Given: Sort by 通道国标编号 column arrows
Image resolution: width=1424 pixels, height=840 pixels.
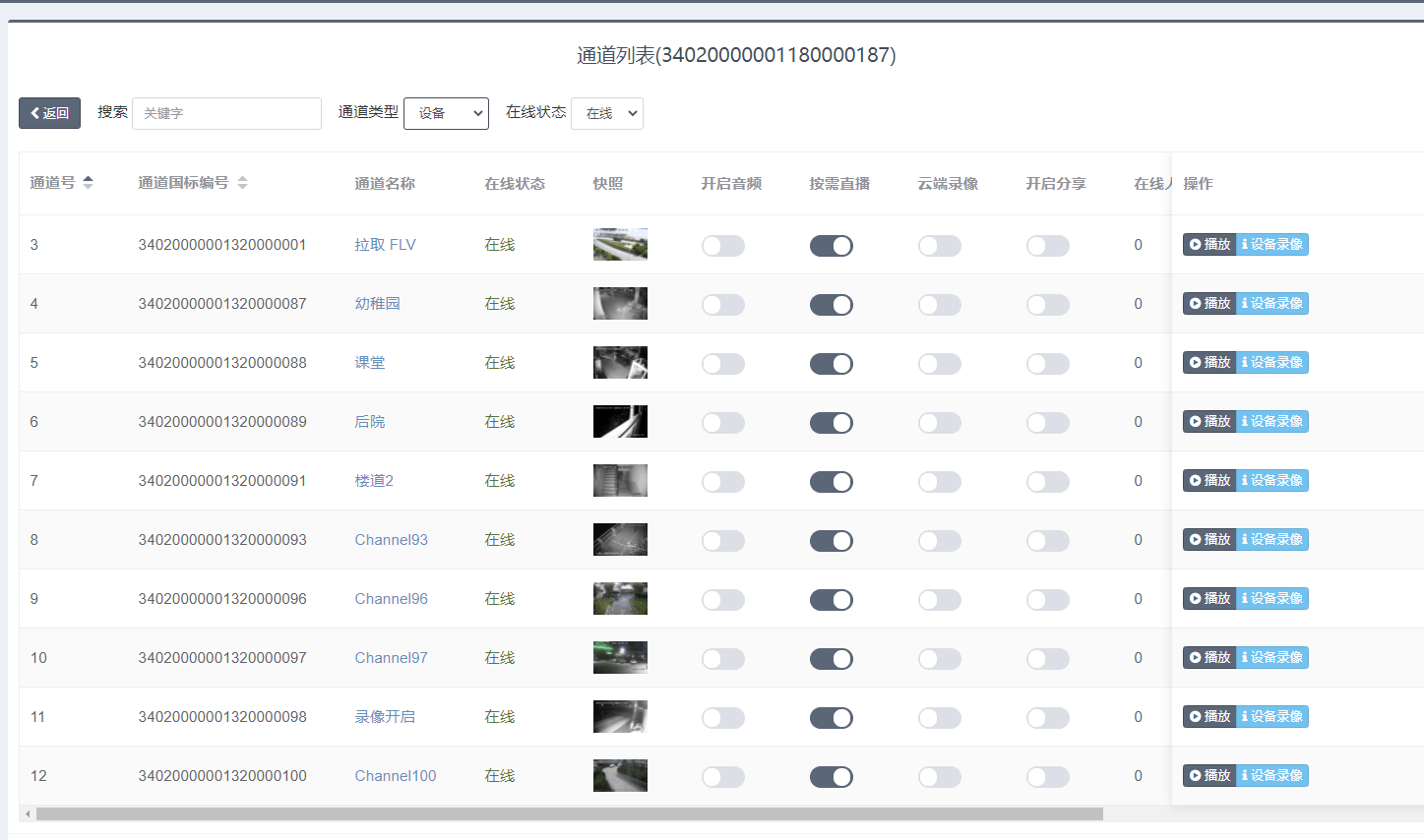Looking at the screenshot, I should 242,183.
